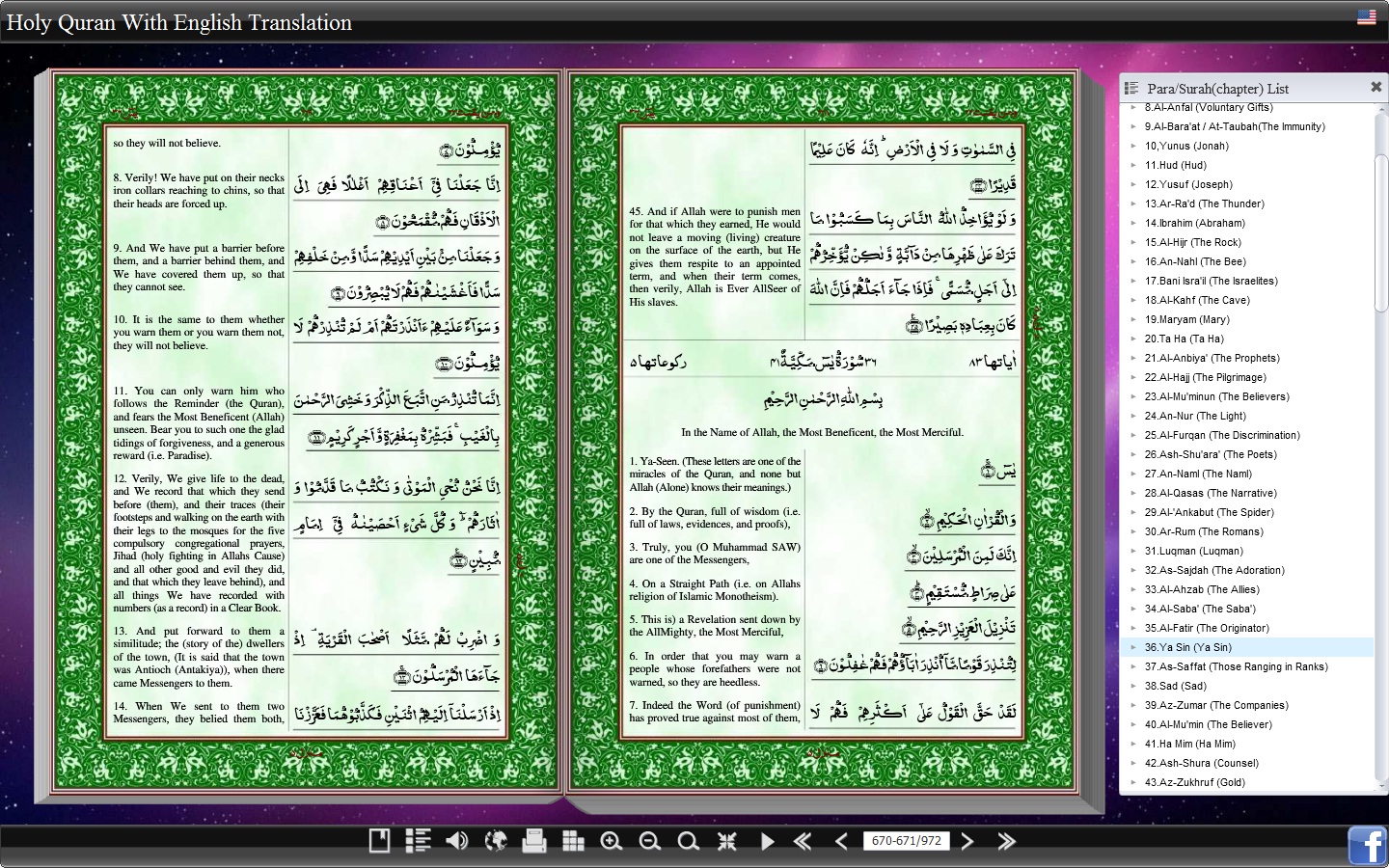1389x868 pixels.
Task: Select 26.Ash-Shu'ara' (The Poets) chapter
Action: (1211, 454)
